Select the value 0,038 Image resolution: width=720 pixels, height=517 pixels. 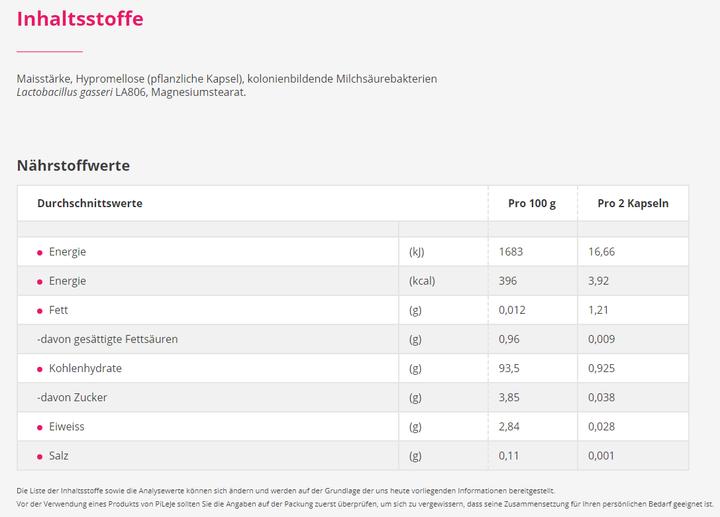pos(602,397)
